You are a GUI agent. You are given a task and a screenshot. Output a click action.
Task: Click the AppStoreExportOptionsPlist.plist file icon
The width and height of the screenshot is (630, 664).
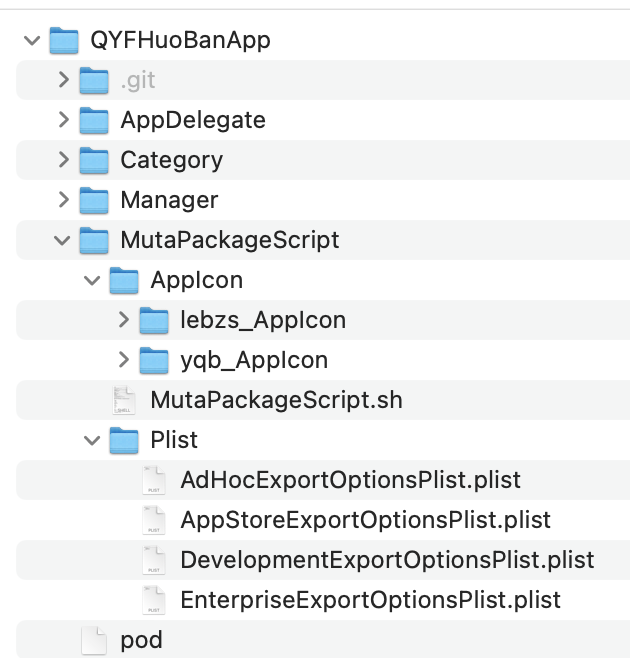tap(154, 520)
